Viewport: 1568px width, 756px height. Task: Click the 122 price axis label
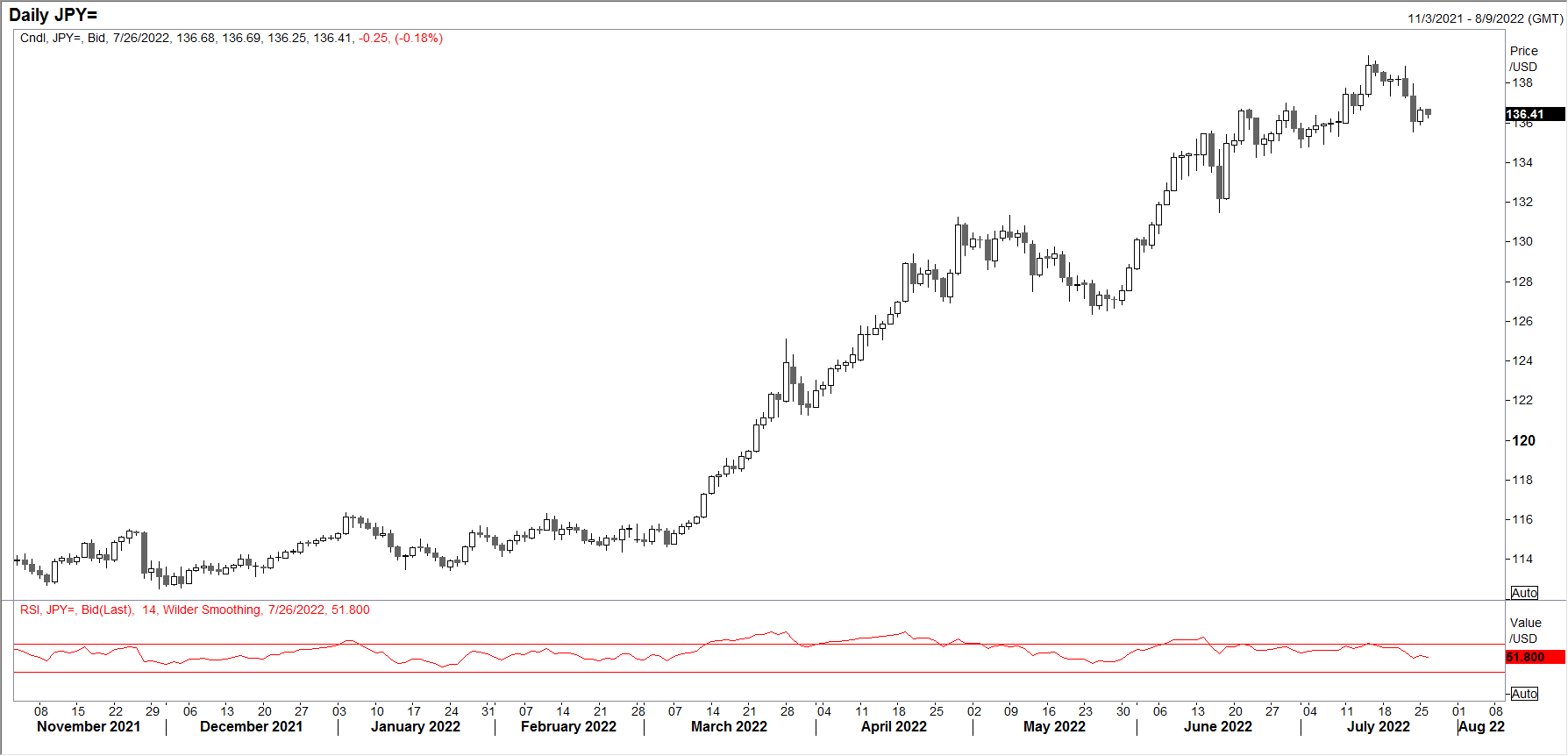coord(1522,400)
